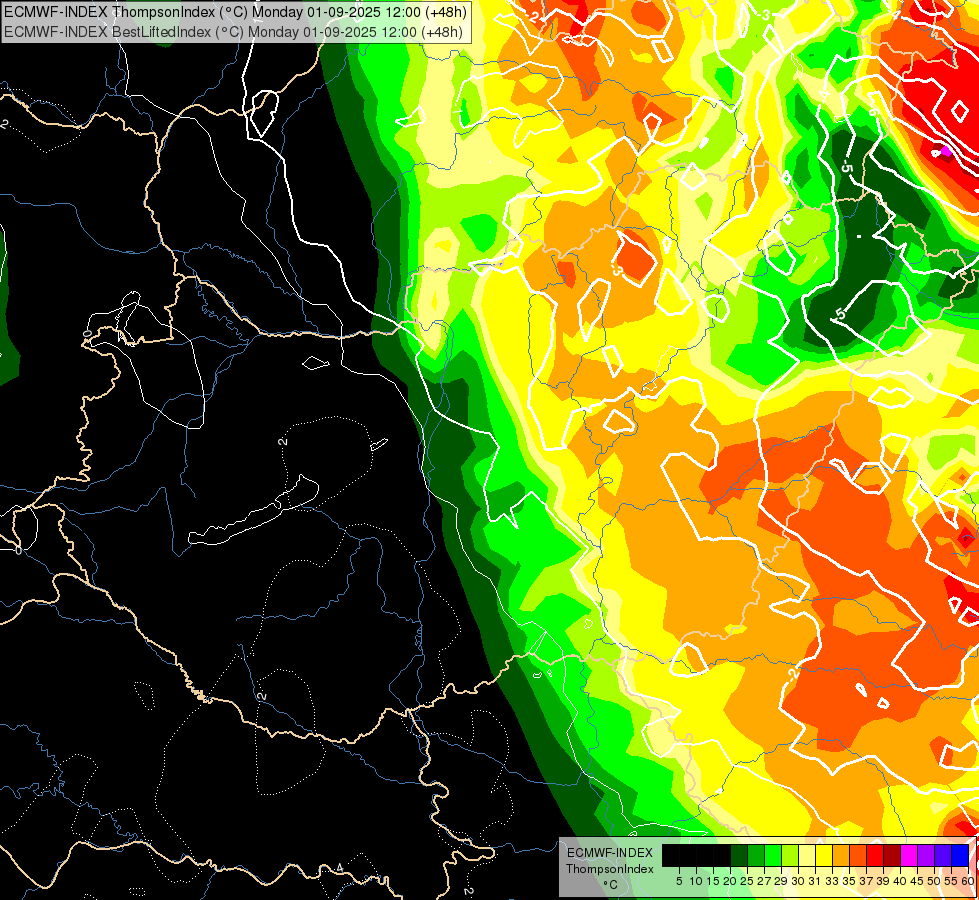Image resolution: width=979 pixels, height=900 pixels.
Task: Click the violet 50–55 legend swatch
Action: (942, 855)
